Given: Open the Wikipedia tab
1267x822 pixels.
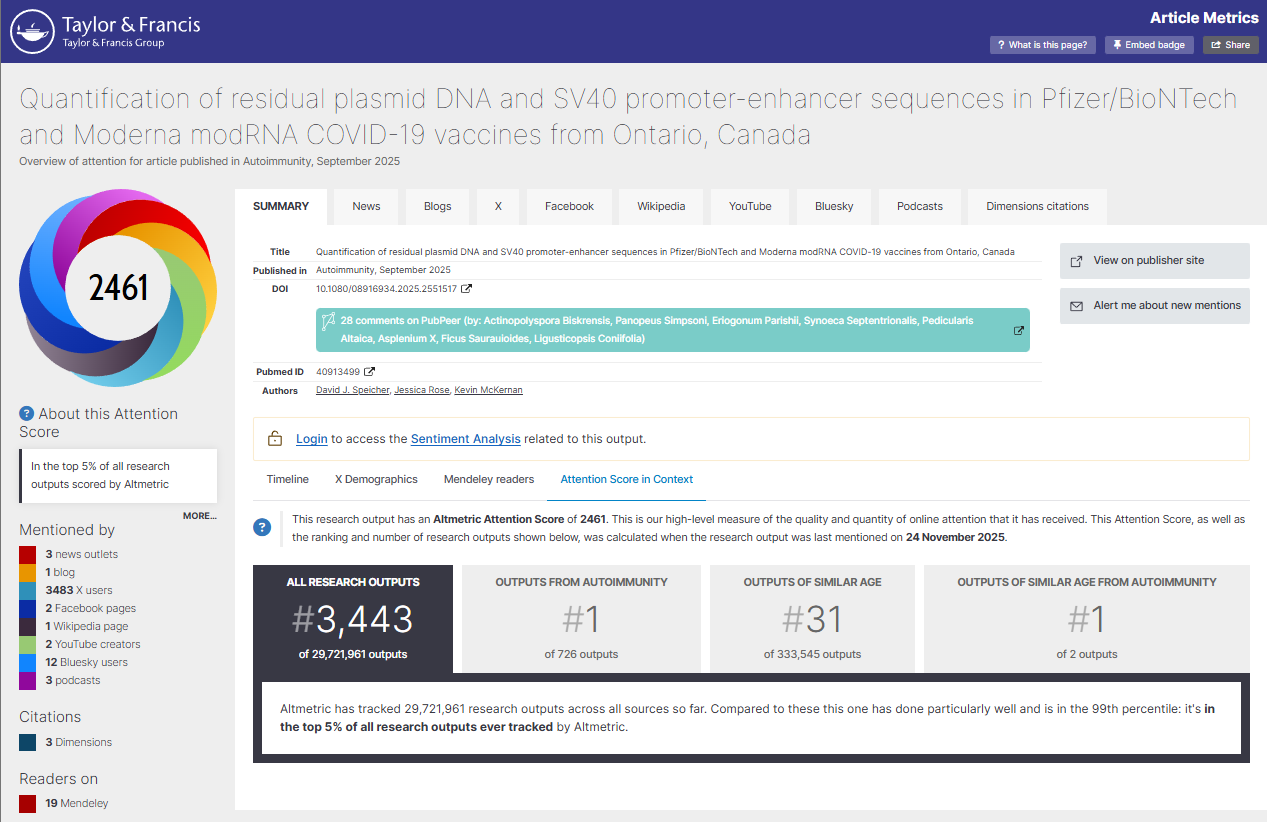Looking at the screenshot, I should pyautogui.click(x=661, y=206).
